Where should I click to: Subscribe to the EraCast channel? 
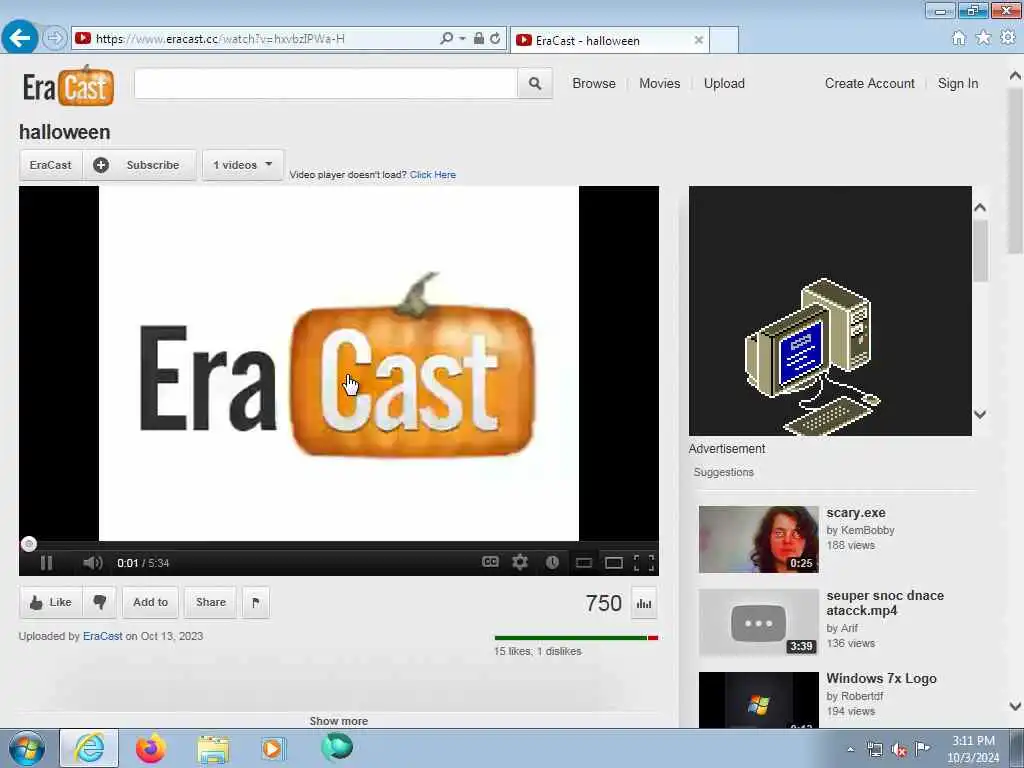click(x=140, y=165)
